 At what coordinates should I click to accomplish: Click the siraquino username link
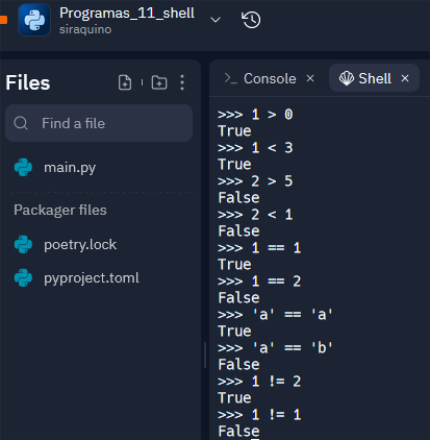85,29
